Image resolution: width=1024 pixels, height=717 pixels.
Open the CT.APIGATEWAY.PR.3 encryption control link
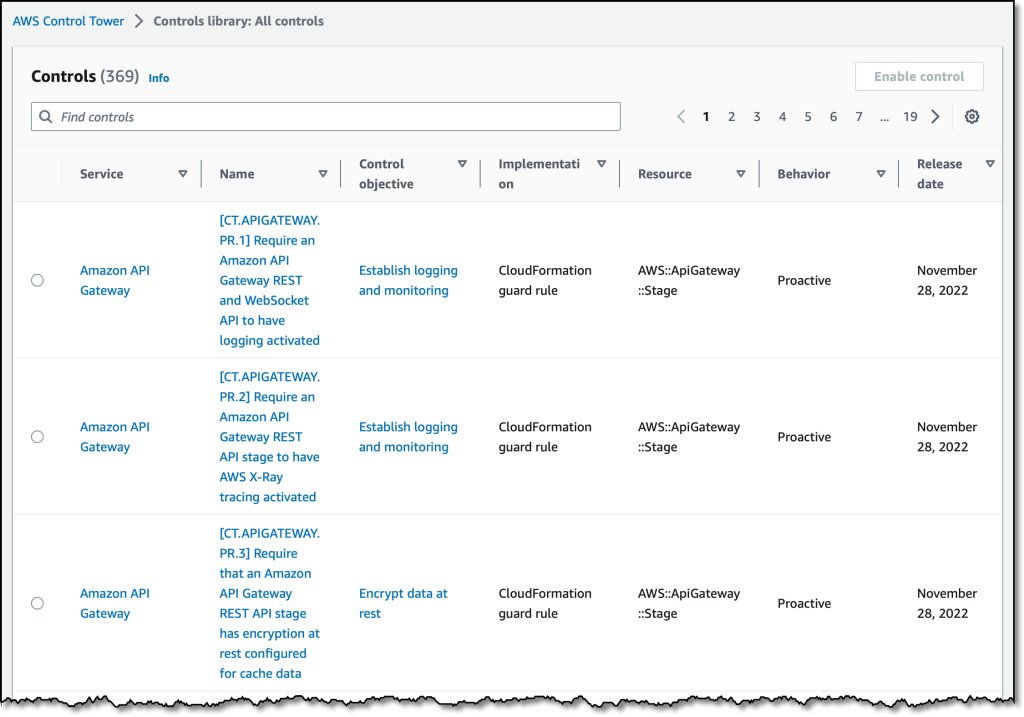click(270, 603)
